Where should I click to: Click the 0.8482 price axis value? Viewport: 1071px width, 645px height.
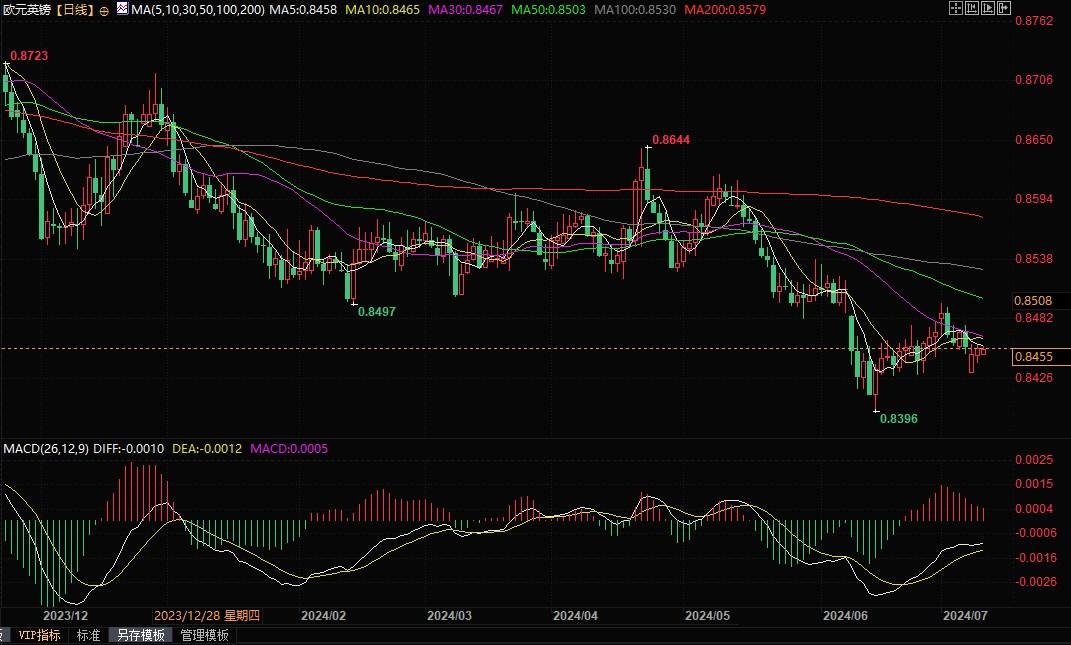(x=1034, y=318)
